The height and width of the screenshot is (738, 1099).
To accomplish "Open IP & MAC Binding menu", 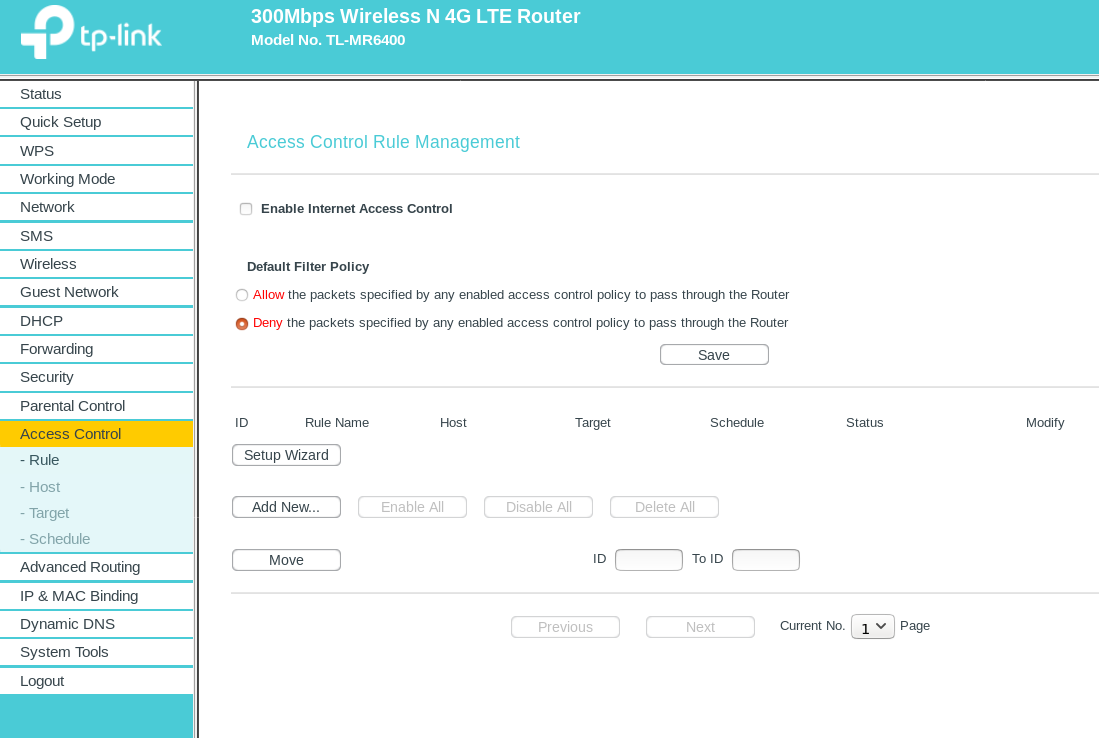I will click(79, 596).
